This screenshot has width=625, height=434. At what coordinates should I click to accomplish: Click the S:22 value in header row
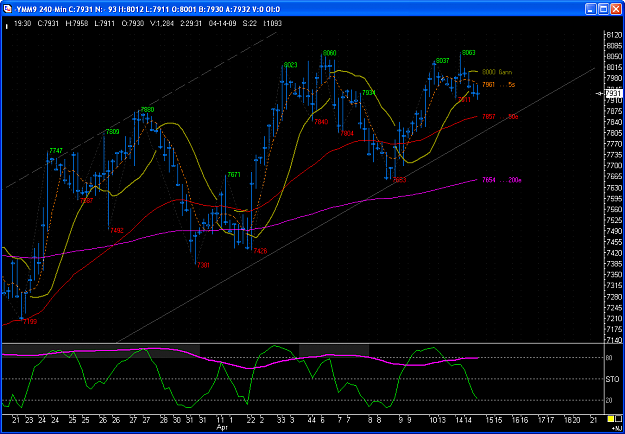click(x=249, y=24)
